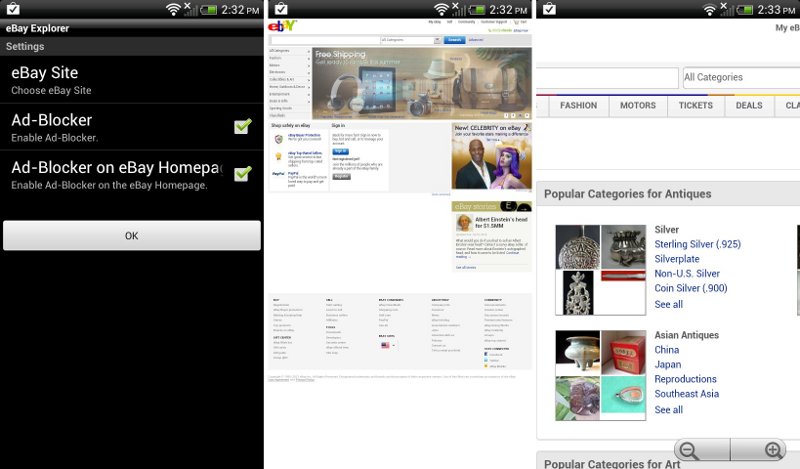Expand the Fashion category in sidebar
This screenshot has height=469, width=800.
(x=289, y=58)
